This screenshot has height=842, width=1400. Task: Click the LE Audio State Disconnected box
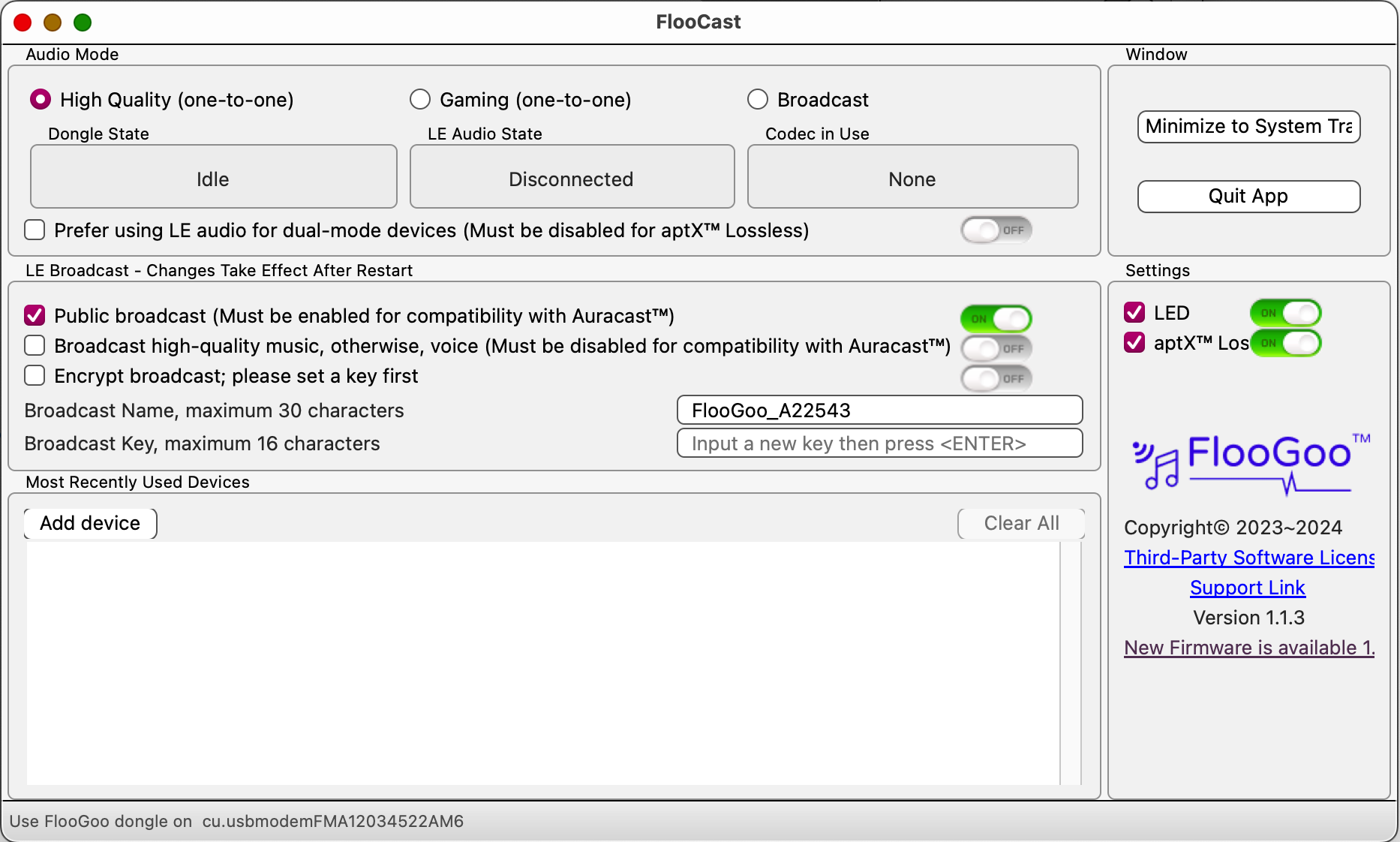point(572,177)
